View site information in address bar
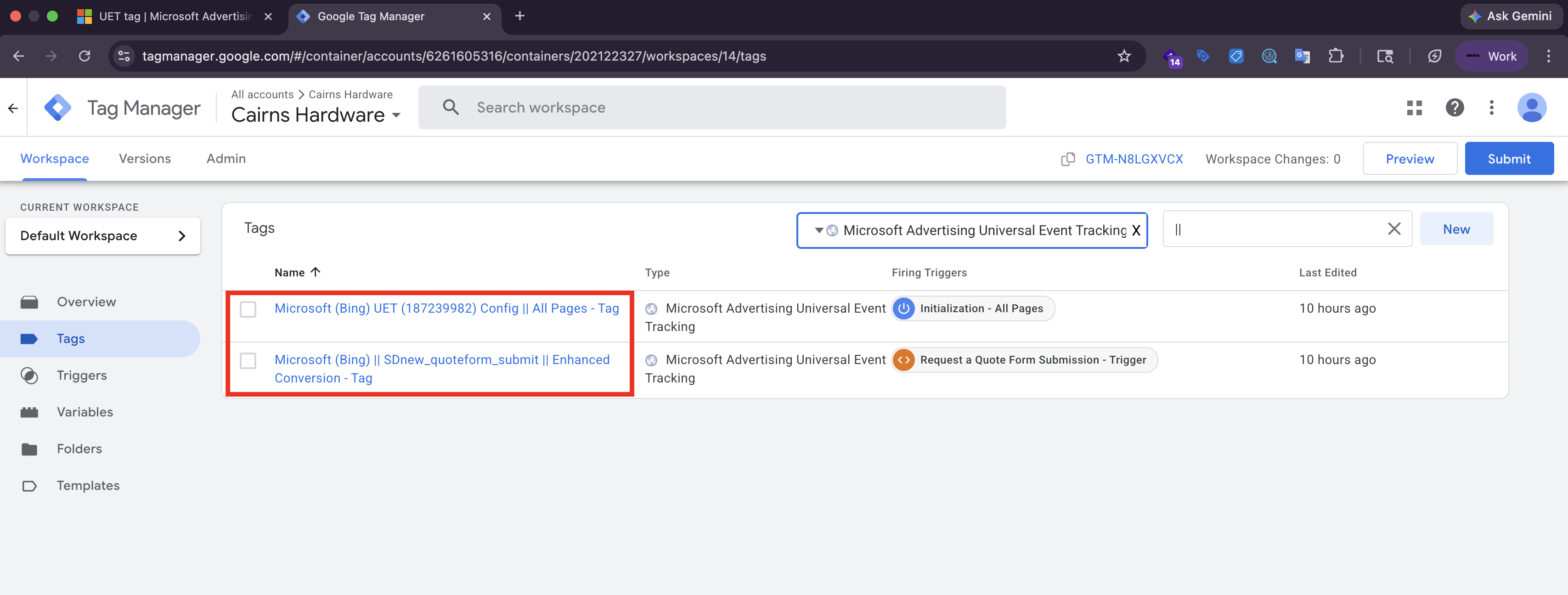The image size is (1568, 595). pos(124,56)
